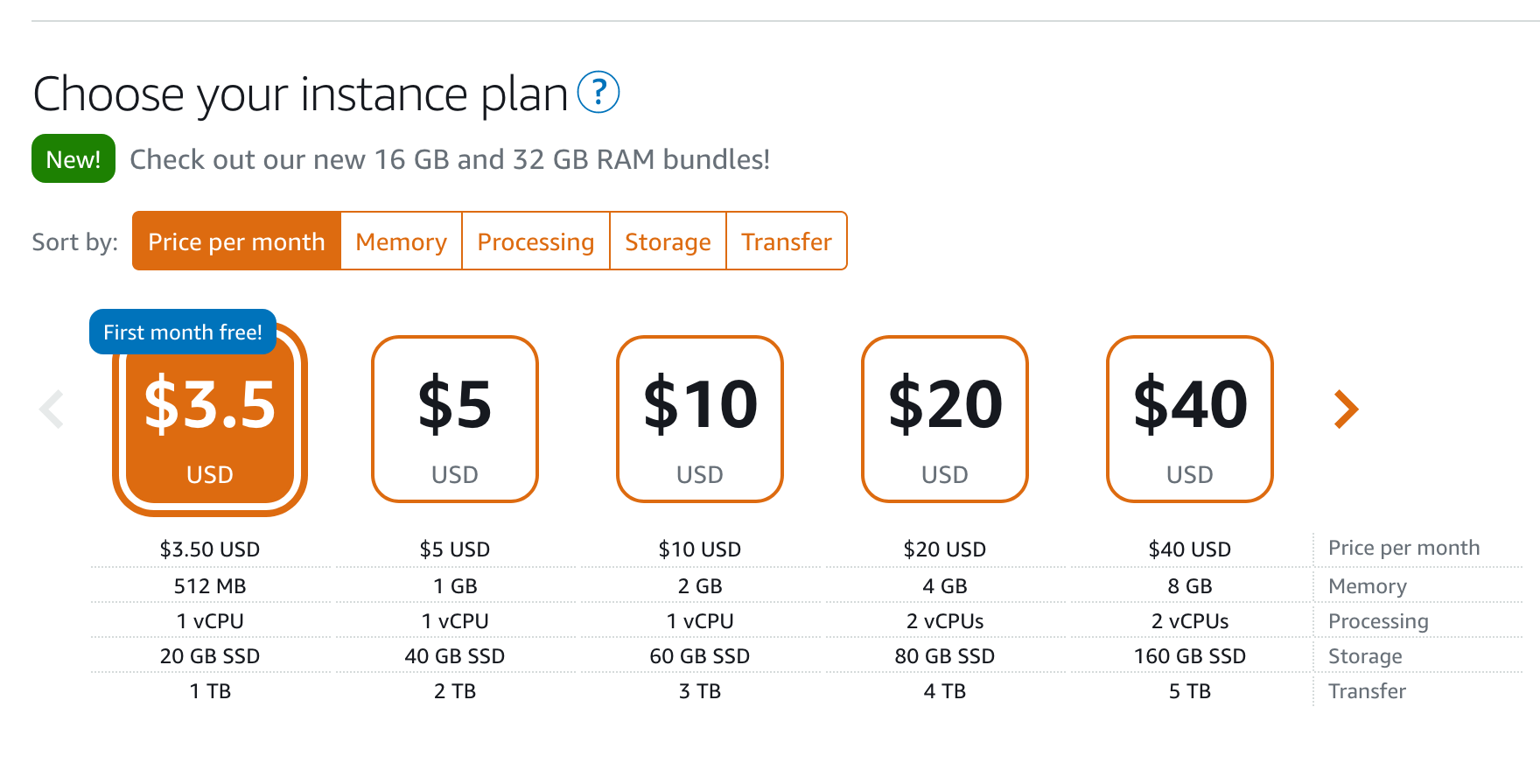Show next plans with the orange right chevron
The height and width of the screenshot is (784, 1540).
pyautogui.click(x=1346, y=409)
